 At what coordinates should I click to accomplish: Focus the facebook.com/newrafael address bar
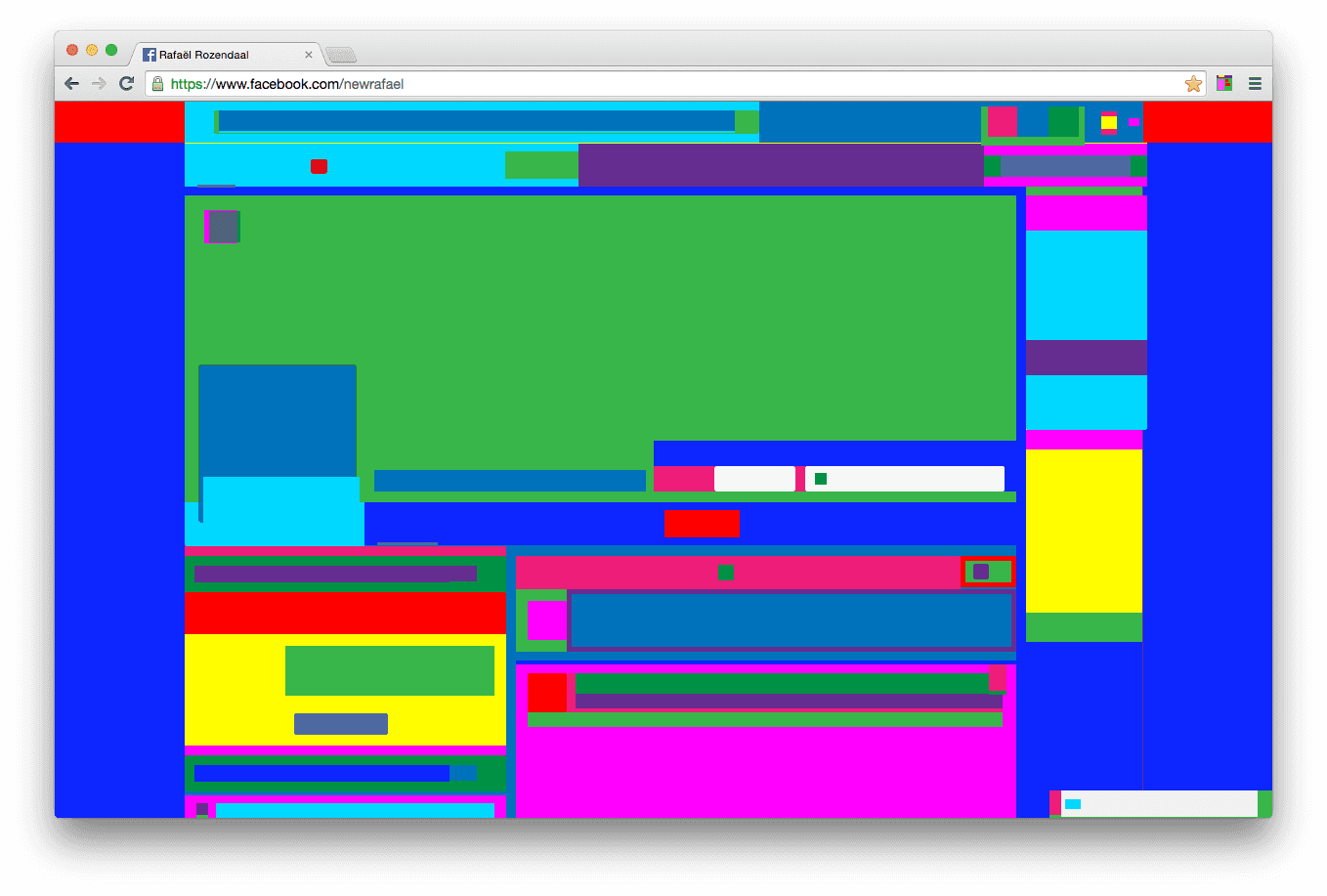point(674,84)
